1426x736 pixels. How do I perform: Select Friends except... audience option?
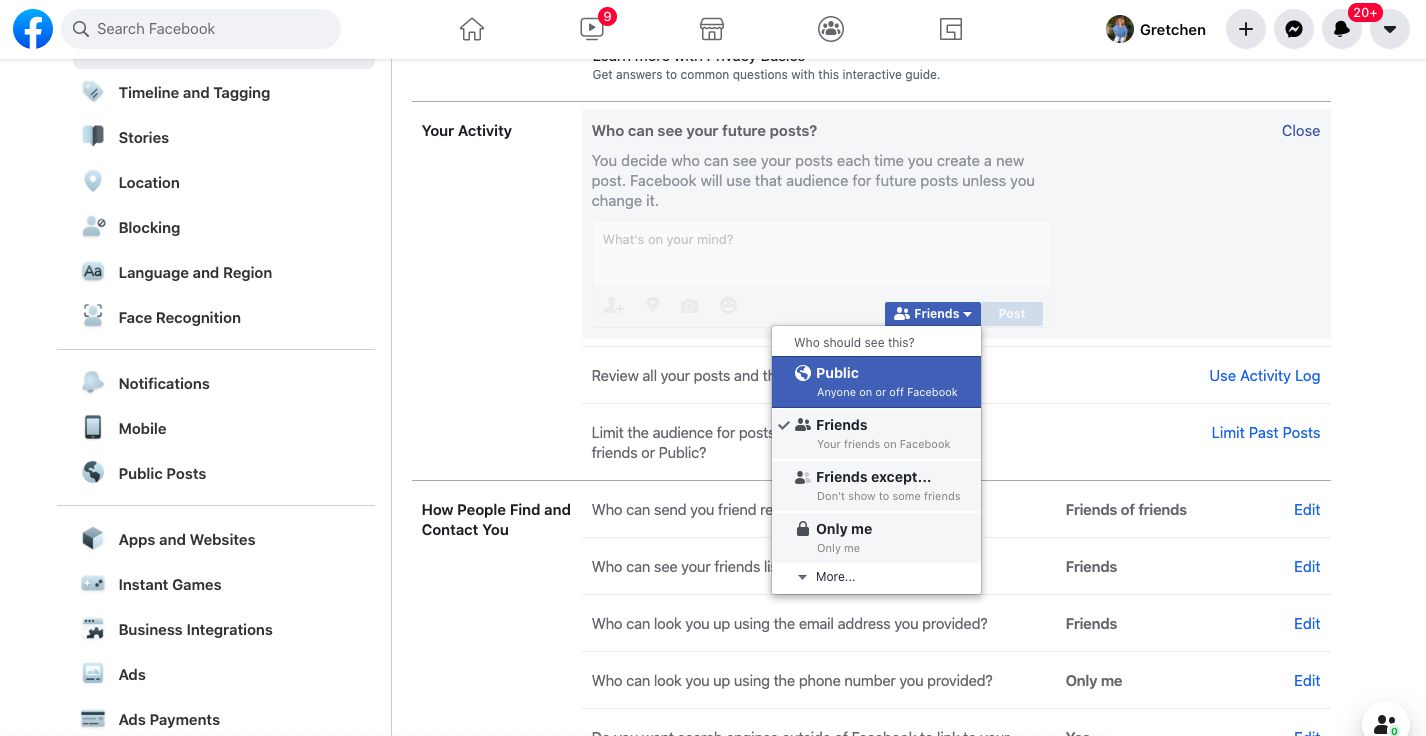pos(876,486)
